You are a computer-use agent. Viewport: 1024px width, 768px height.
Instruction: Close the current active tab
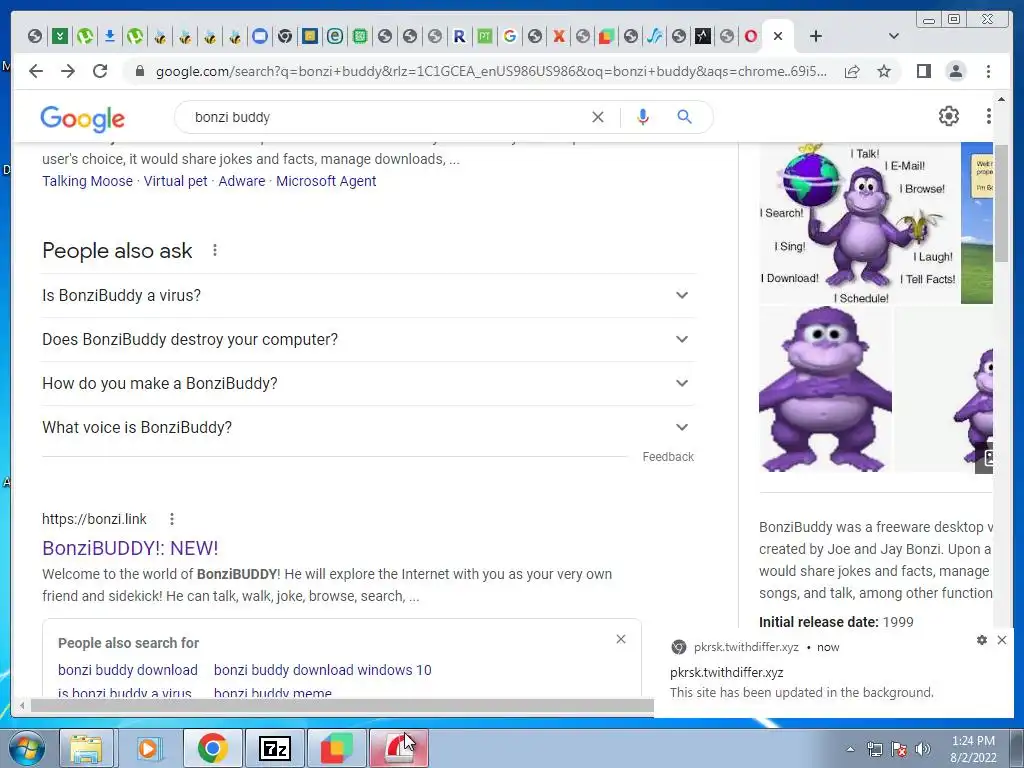pos(778,36)
